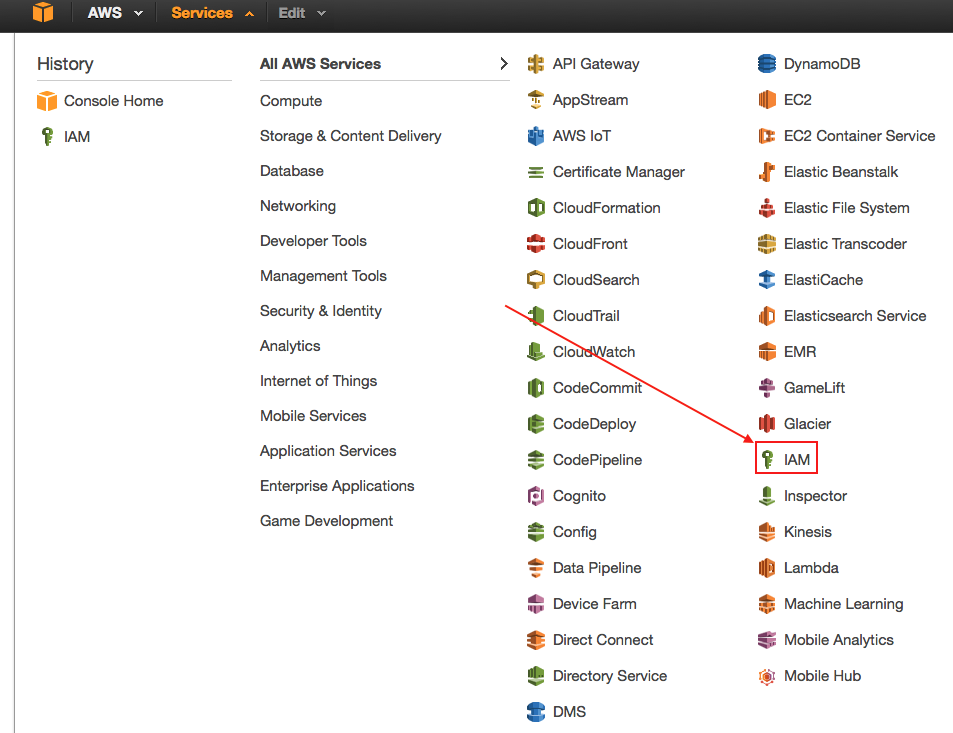Click the Console Home cube icon
Viewport: 953px width, 733px height.
(47, 101)
